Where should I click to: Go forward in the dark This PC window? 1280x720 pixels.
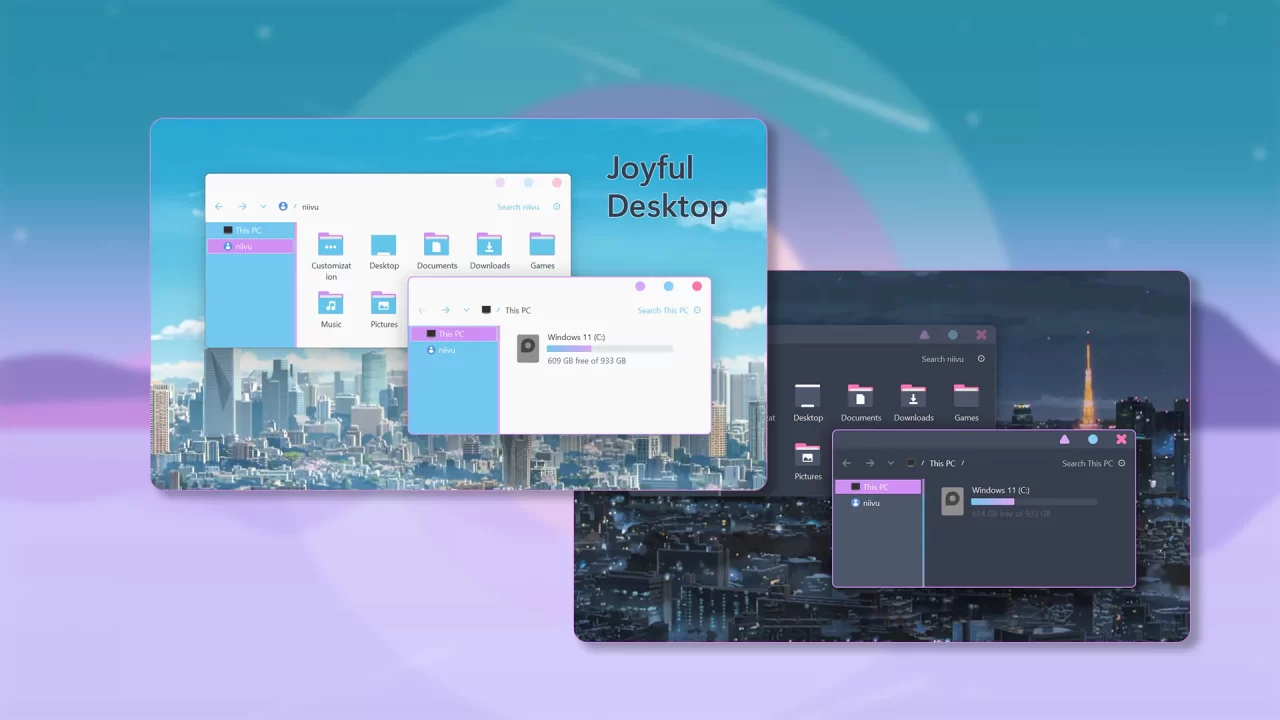click(870, 463)
